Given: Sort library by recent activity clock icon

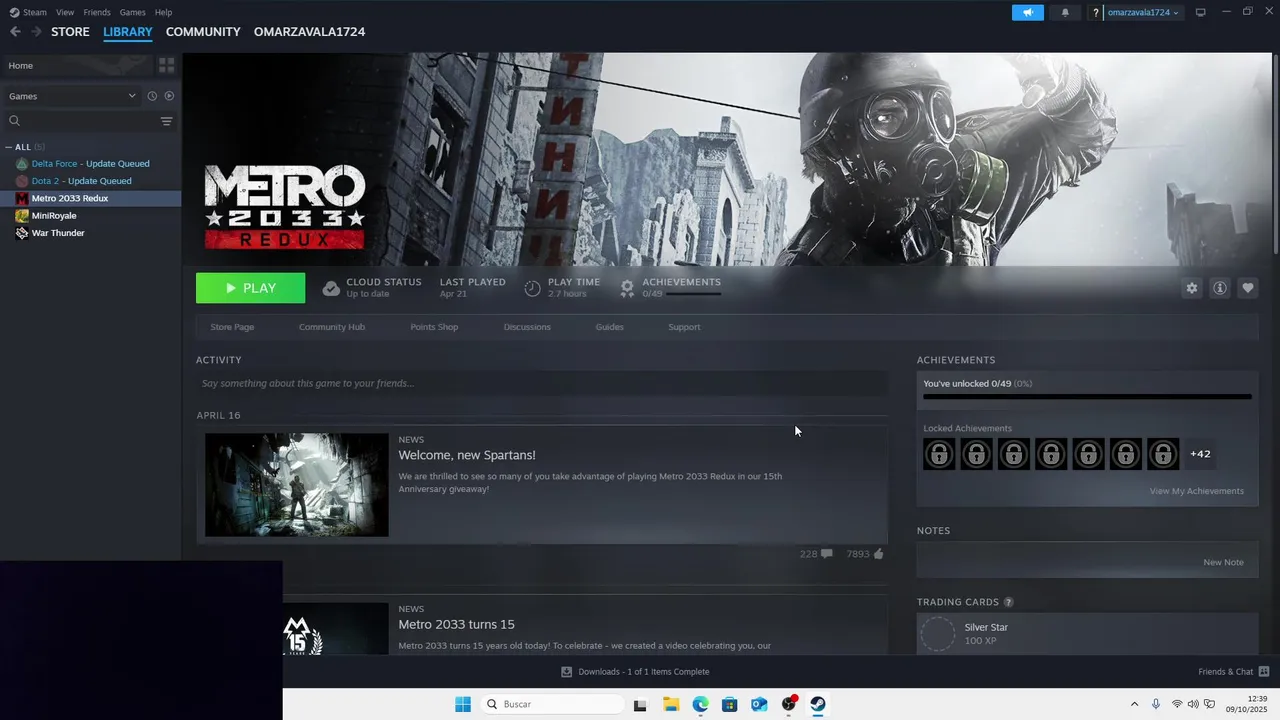Looking at the screenshot, I should (x=152, y=96).
